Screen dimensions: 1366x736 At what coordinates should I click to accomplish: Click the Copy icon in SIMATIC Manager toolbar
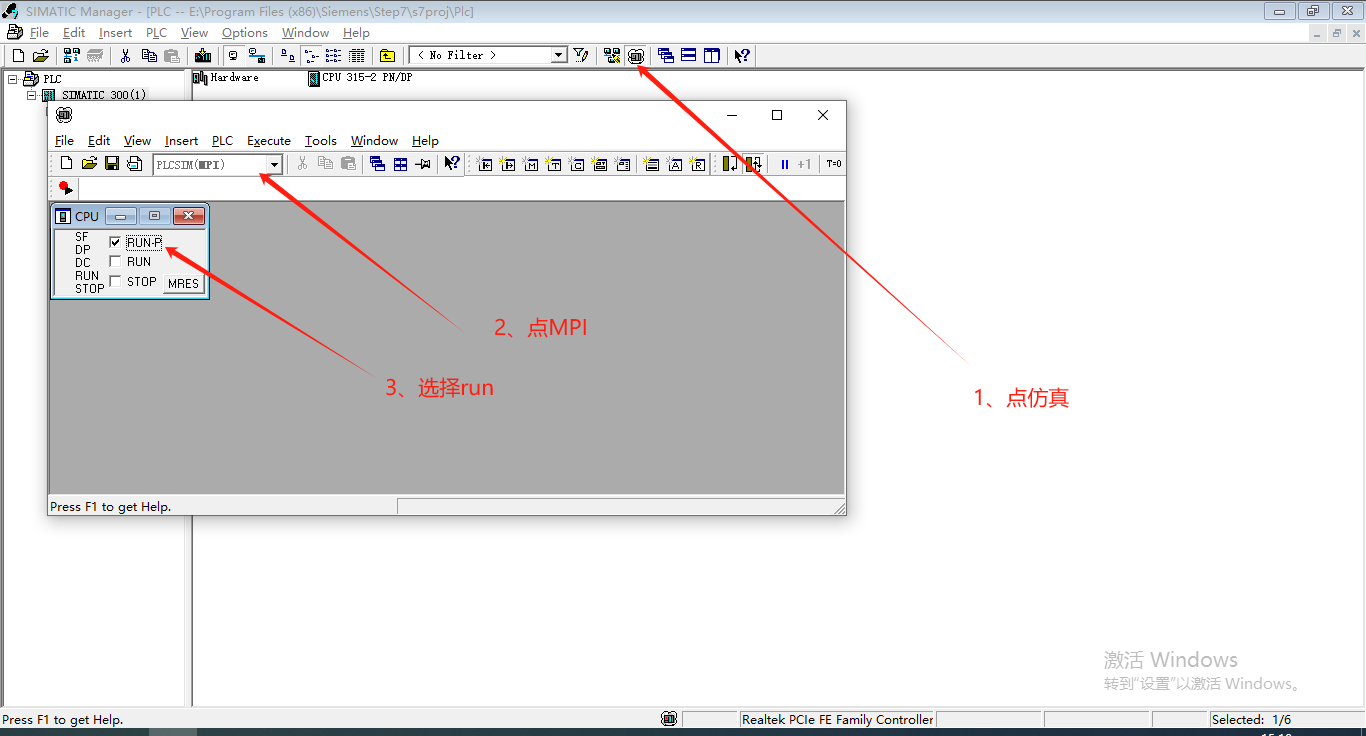149,56
